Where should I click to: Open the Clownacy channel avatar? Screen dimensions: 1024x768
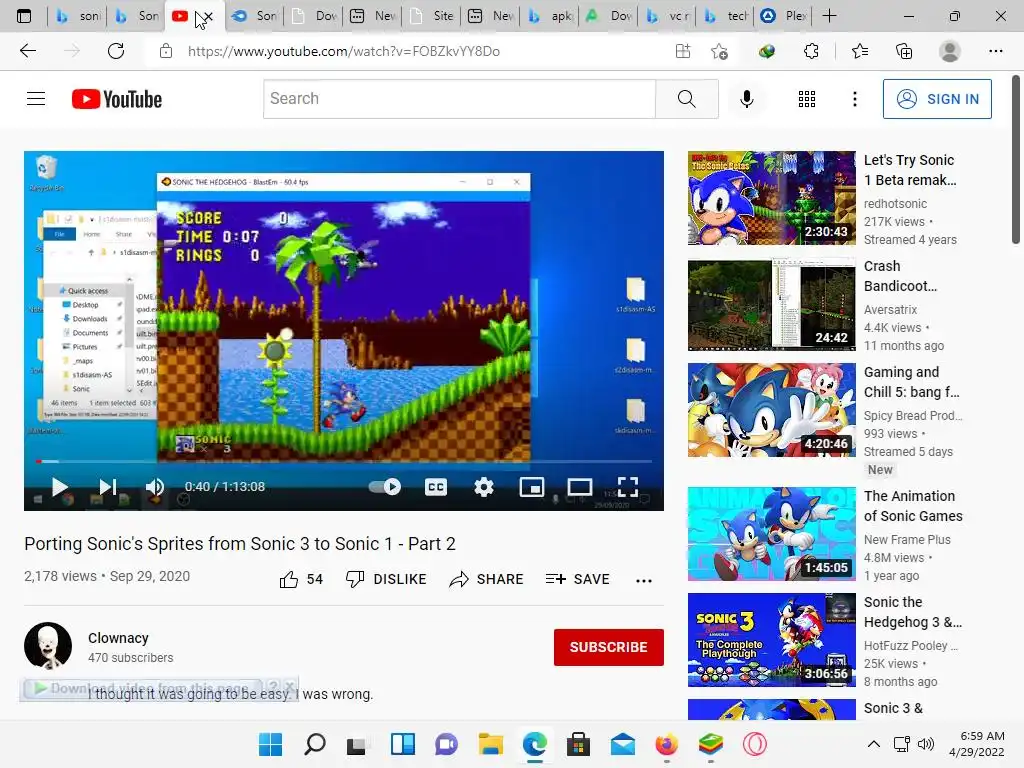48,646
